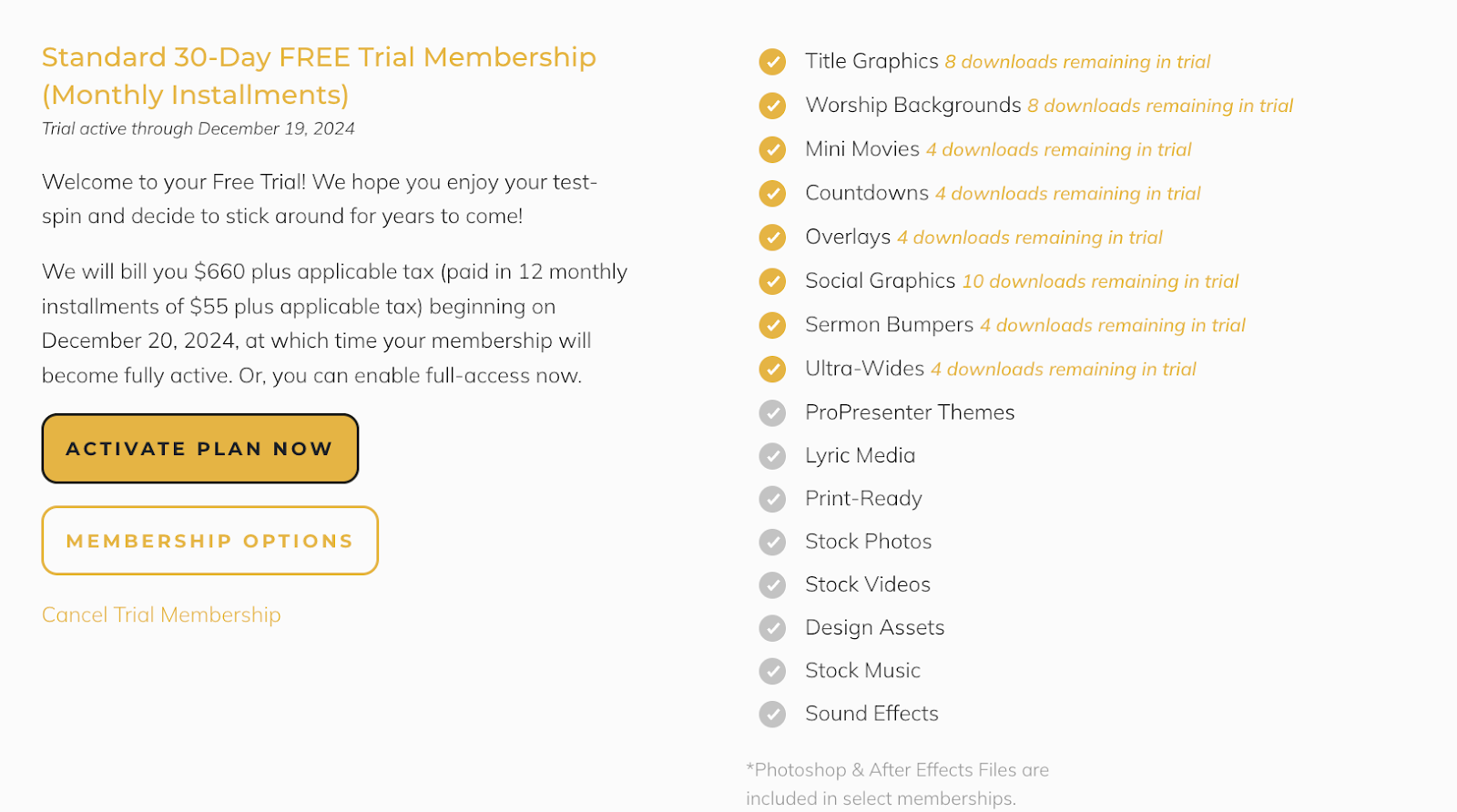The height and width of the screenshot is (812, 1457).
Task: Select the Design Assets feature label
Action: pos(875,628)
